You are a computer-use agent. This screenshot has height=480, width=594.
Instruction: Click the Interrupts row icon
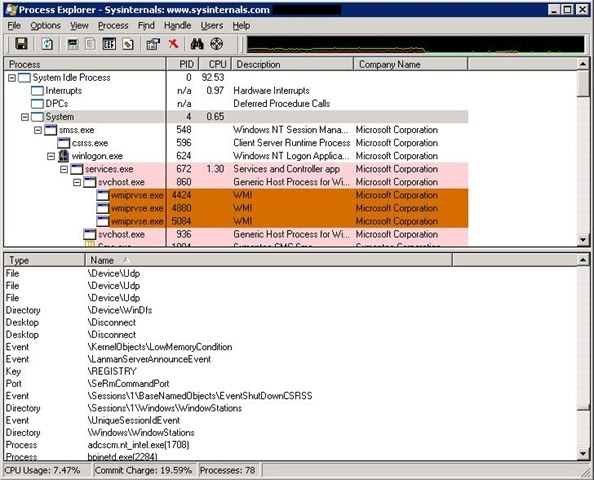pyautogui.click(x=37, y=91)
